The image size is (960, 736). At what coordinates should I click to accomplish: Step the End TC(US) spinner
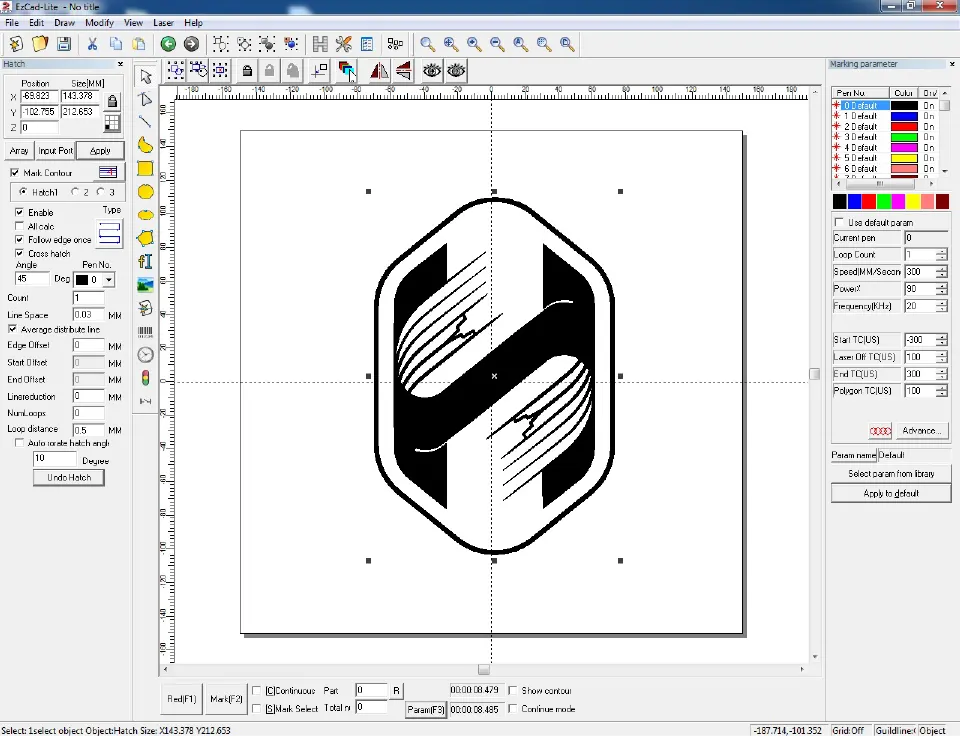pos(941,374)
